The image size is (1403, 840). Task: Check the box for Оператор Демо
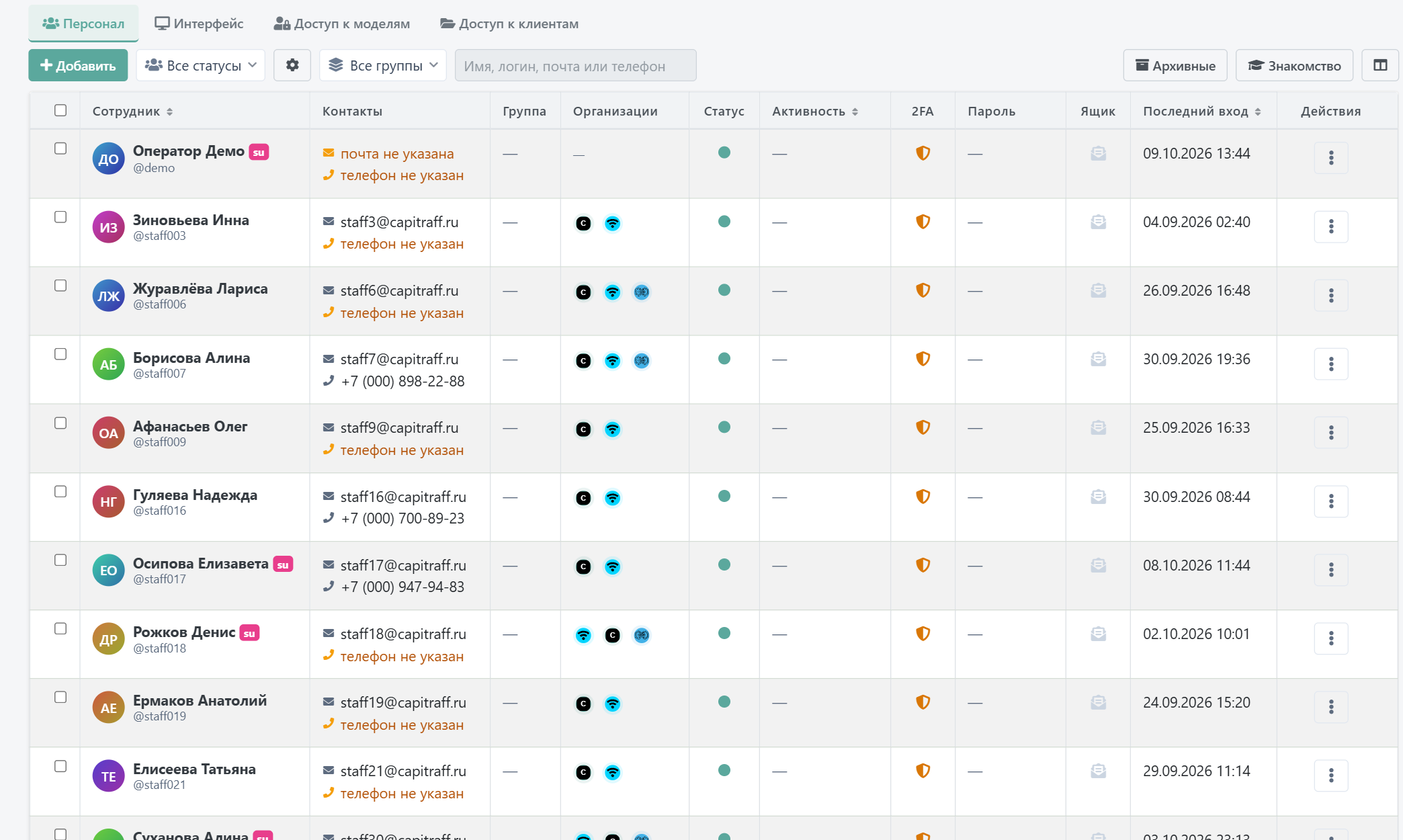tap(60, 149)
